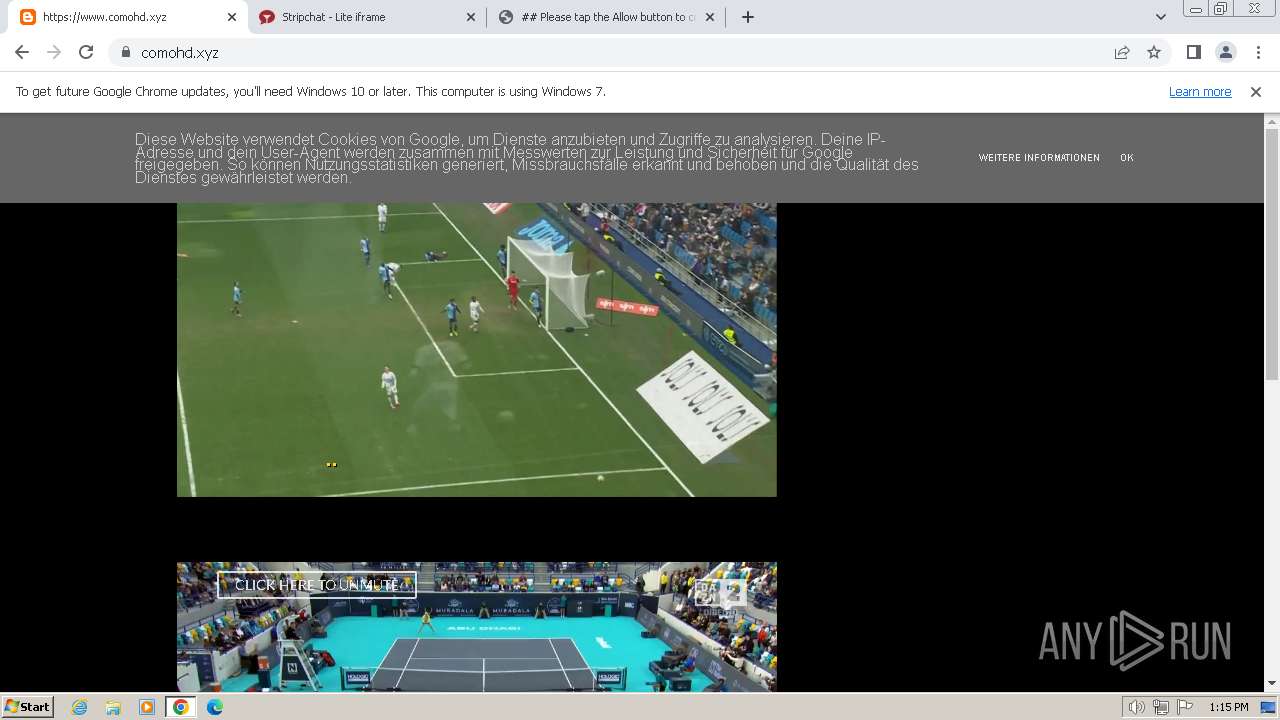Launch Internet Explorer from taskbar

(80, 707)
